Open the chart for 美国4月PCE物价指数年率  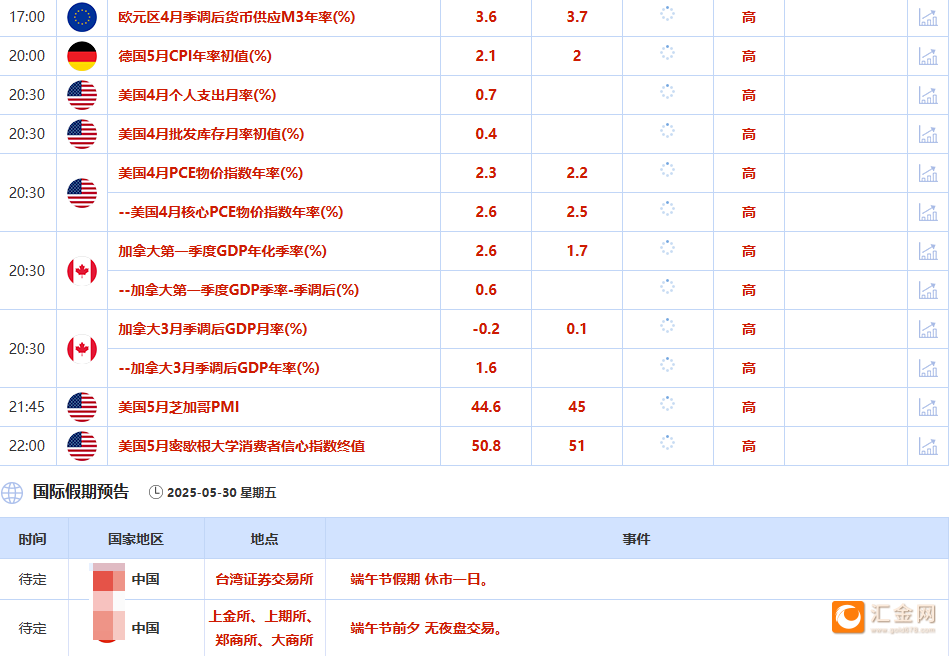[929, 173]
